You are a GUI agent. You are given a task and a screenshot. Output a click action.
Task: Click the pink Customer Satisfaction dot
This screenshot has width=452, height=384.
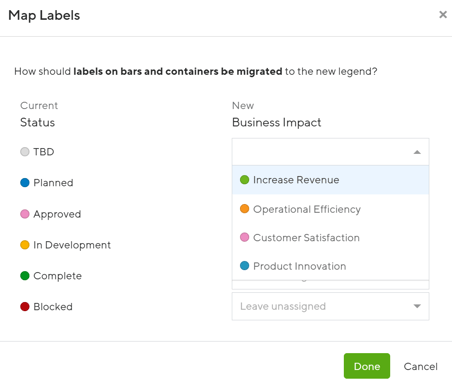click(x=244, y=237)
